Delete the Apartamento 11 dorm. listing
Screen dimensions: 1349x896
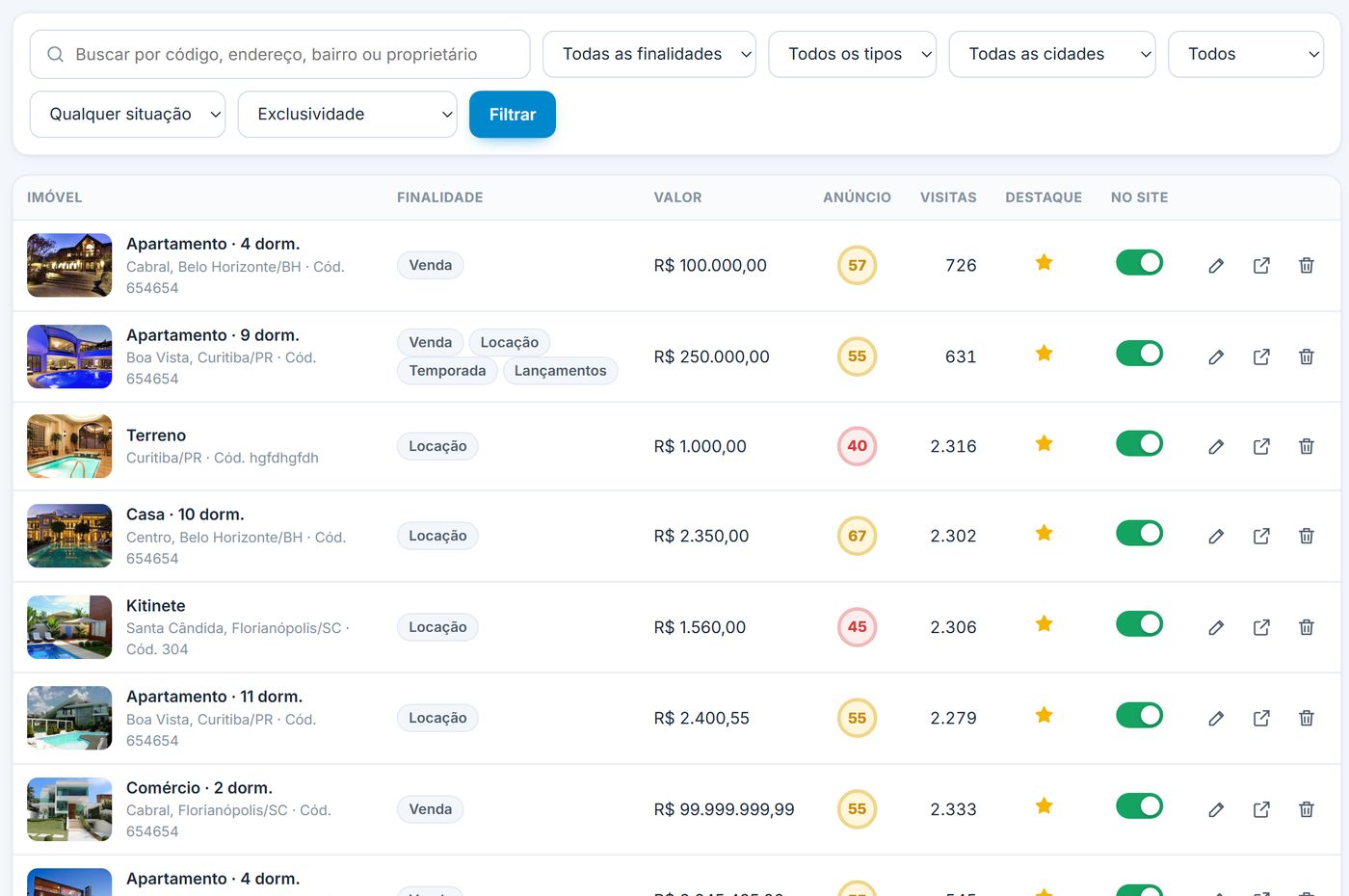pos(1307,718)
